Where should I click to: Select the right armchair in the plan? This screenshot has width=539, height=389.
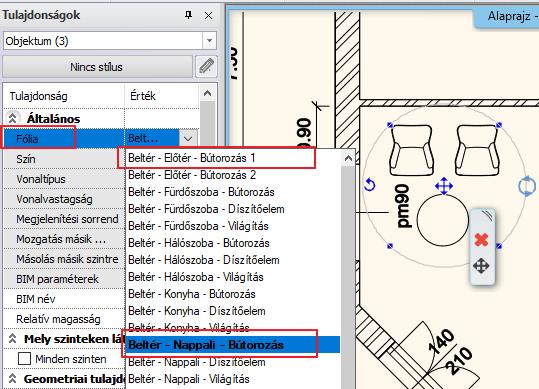coord(477,151)
